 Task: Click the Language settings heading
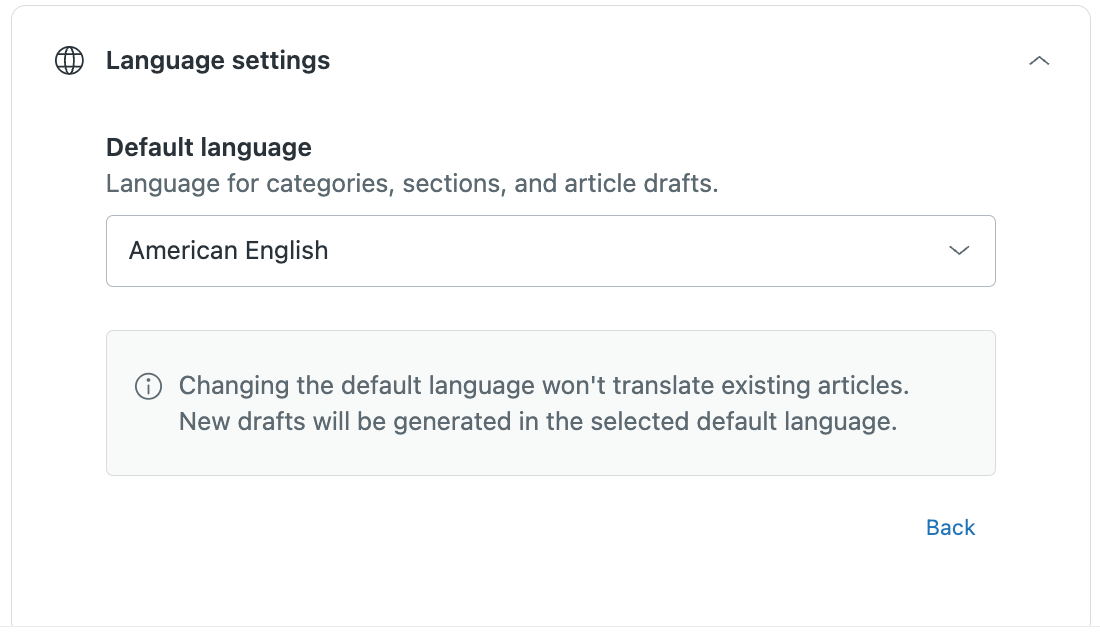[x=218, y=61]
